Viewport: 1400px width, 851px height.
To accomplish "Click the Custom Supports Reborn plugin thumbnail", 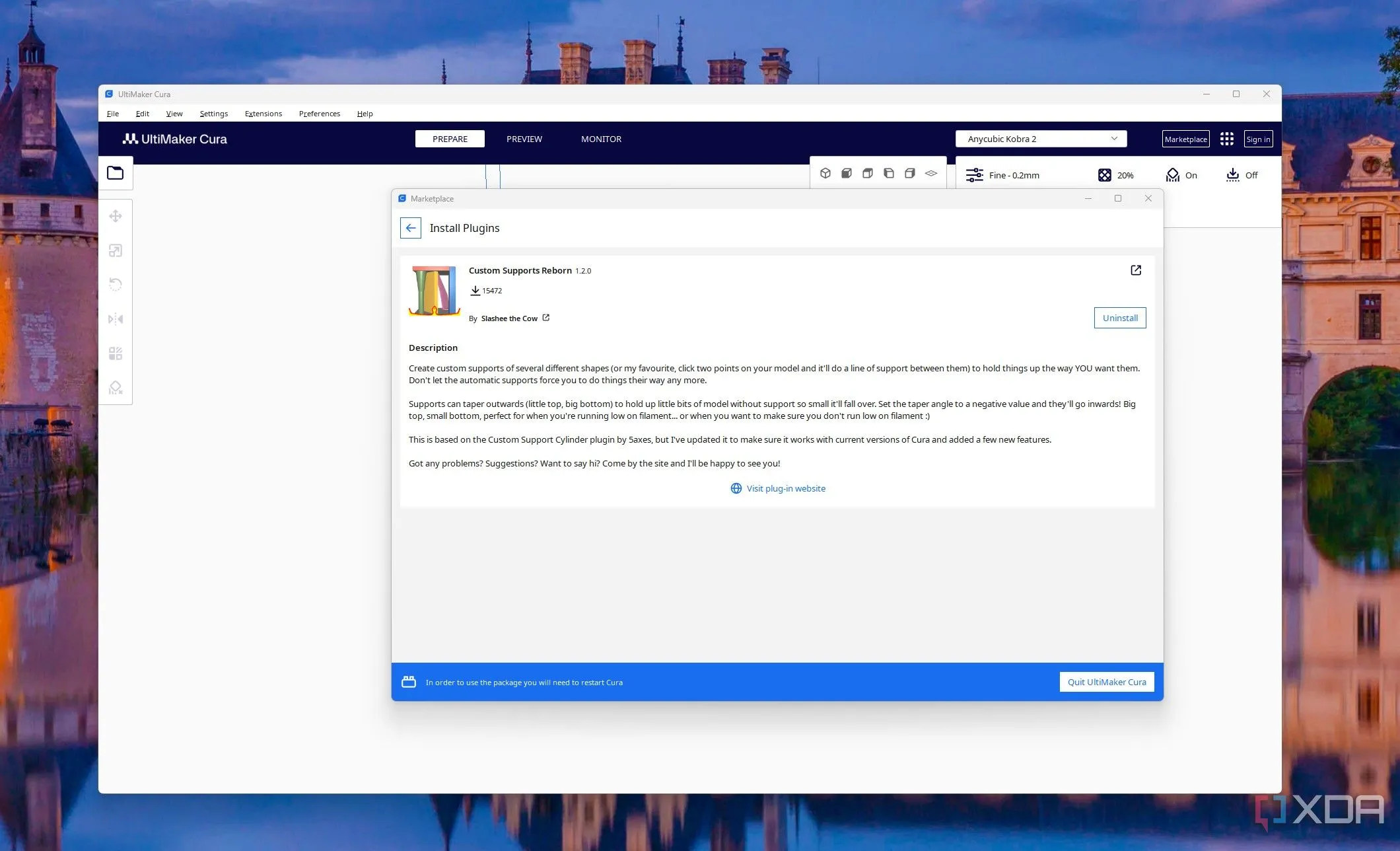I will click(x=435, y=291).
